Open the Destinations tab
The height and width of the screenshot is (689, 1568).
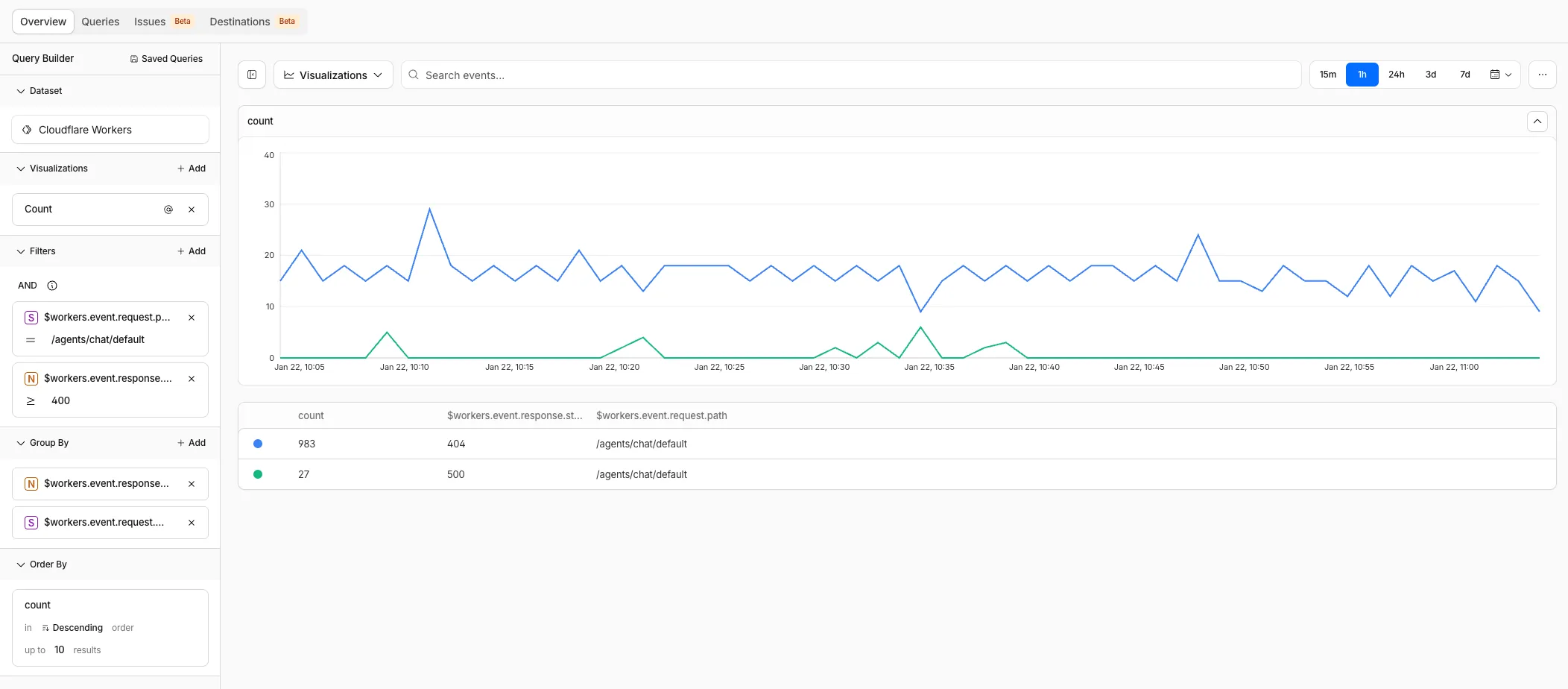240,22
